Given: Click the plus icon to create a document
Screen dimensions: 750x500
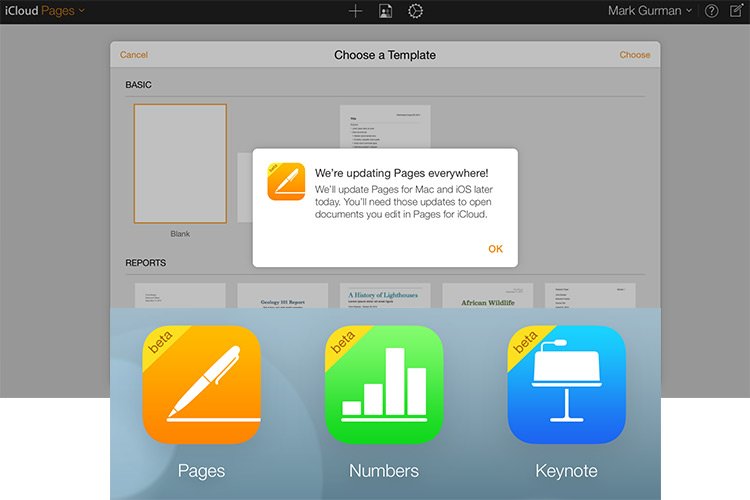Looking at the screenshot, I should [355, 11].
